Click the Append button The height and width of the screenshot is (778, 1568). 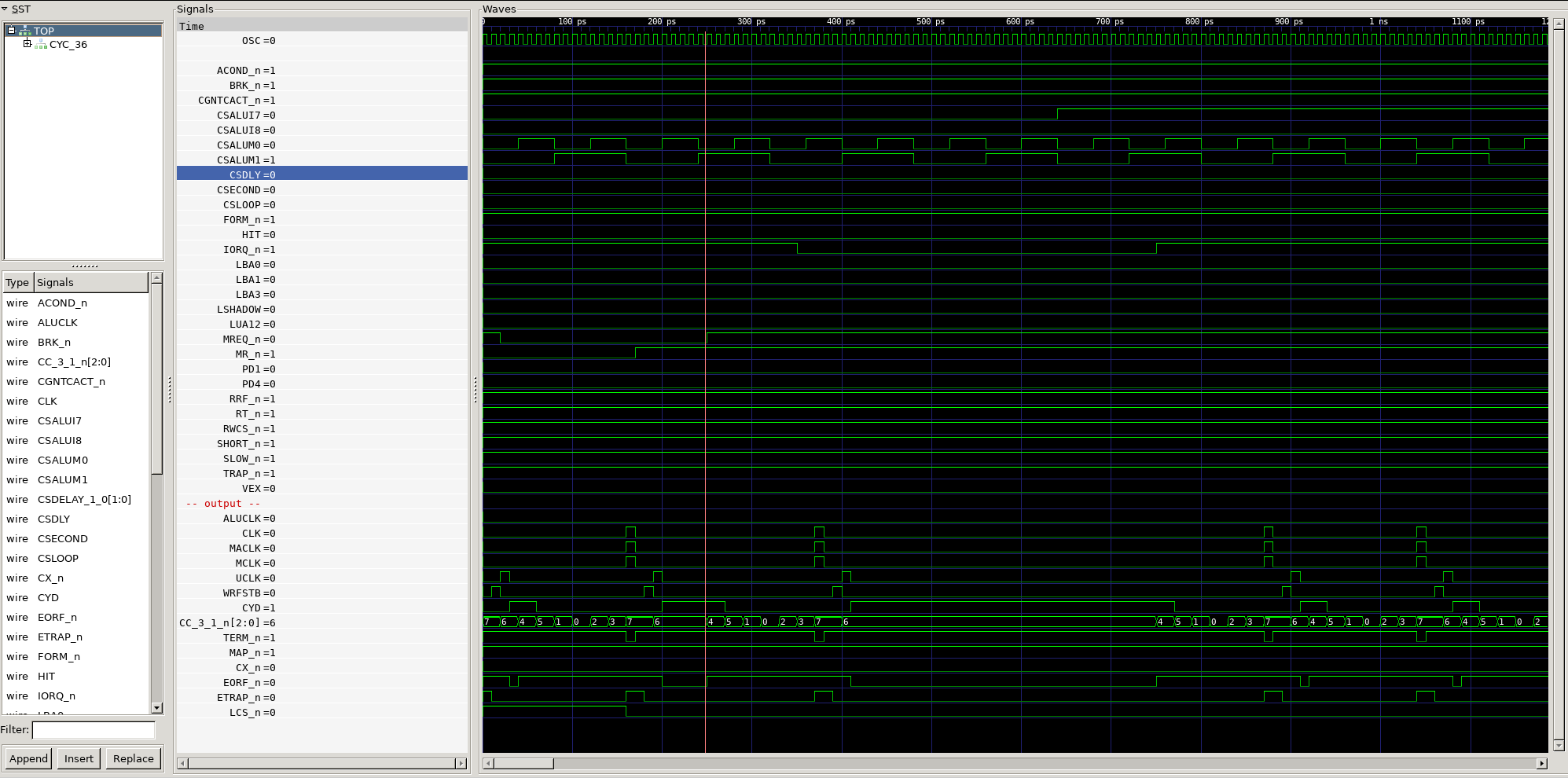pos(29,758)
